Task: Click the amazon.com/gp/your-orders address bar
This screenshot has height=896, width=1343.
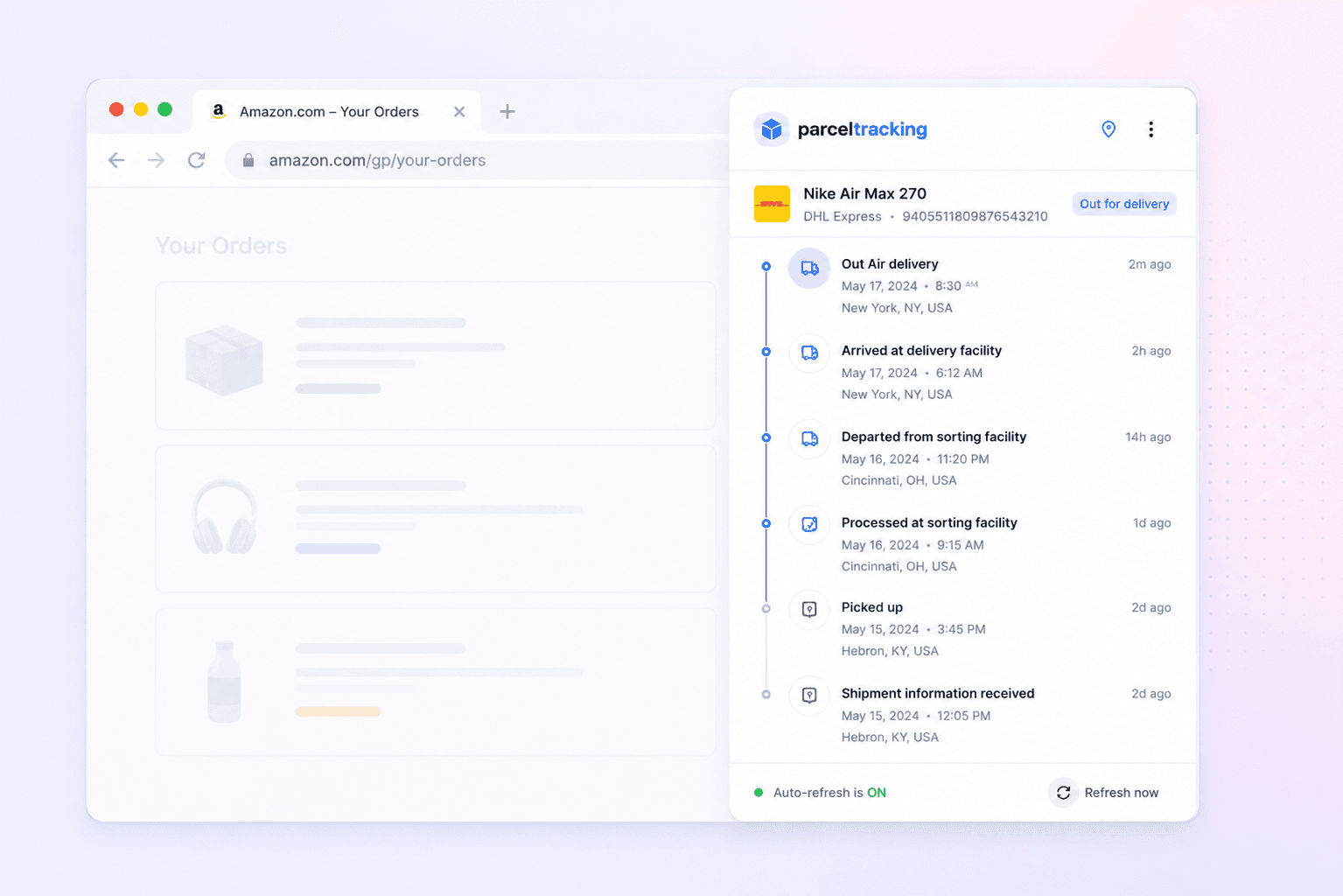Action: [477, 160]
